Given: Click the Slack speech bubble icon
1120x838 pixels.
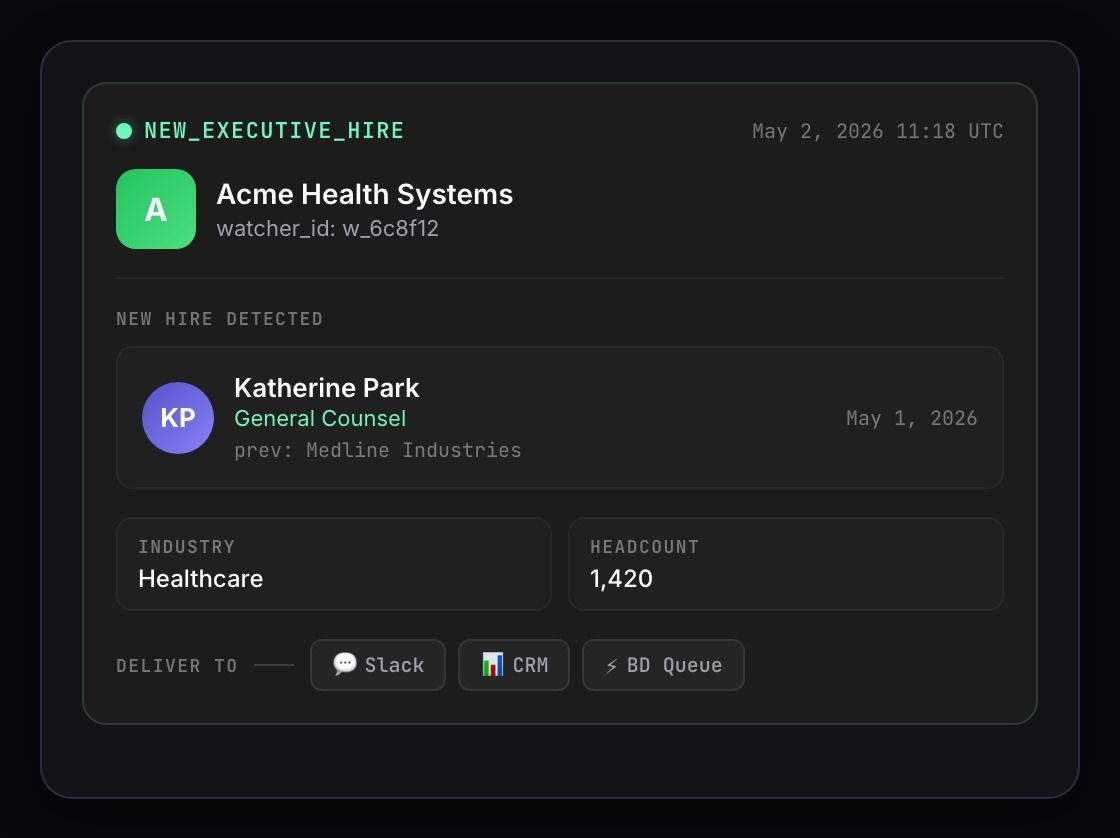Looking at the screenshot, I should 345,664.
